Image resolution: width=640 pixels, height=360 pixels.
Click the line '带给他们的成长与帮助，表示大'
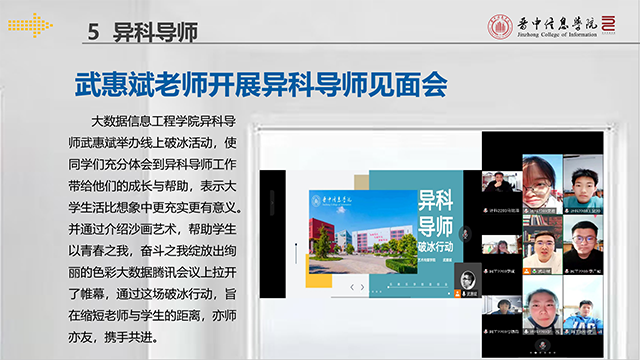click(152, 186)
